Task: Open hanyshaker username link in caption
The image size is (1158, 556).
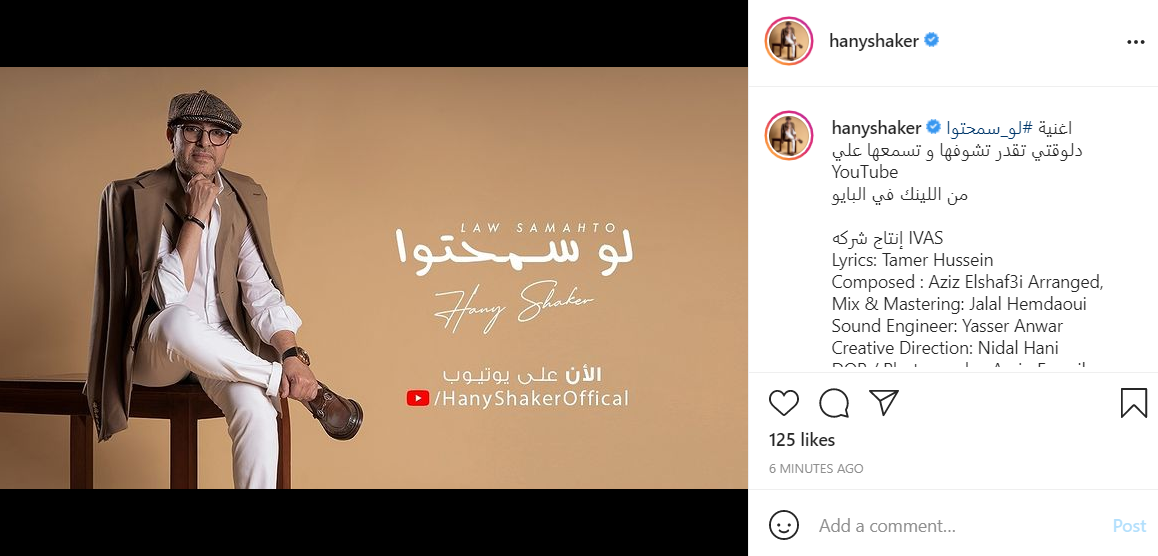Action: click(877, 128)
